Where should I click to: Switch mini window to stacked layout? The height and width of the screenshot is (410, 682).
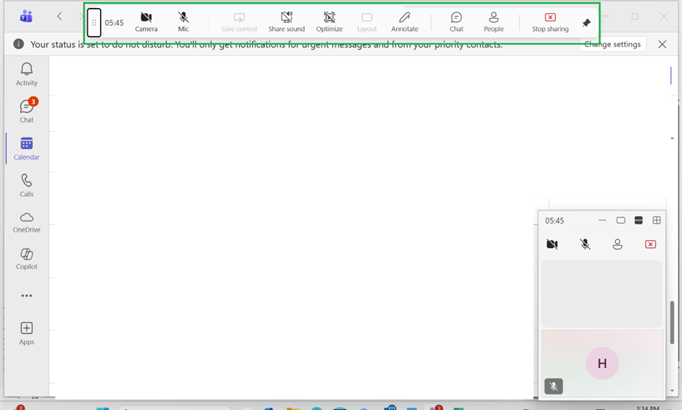(639, 220)
